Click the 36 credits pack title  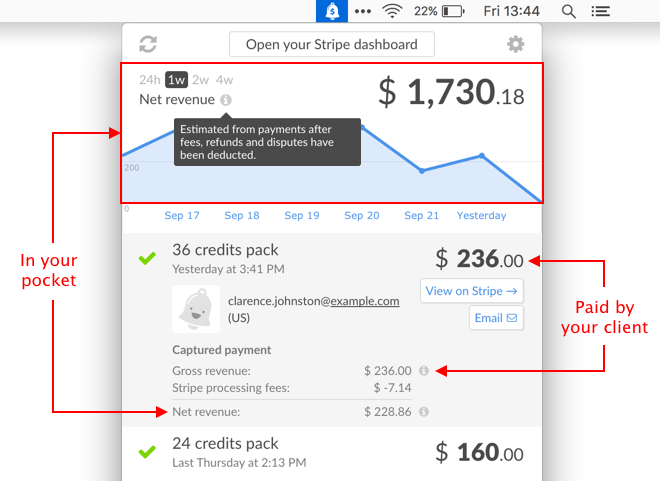pos(225,250)
